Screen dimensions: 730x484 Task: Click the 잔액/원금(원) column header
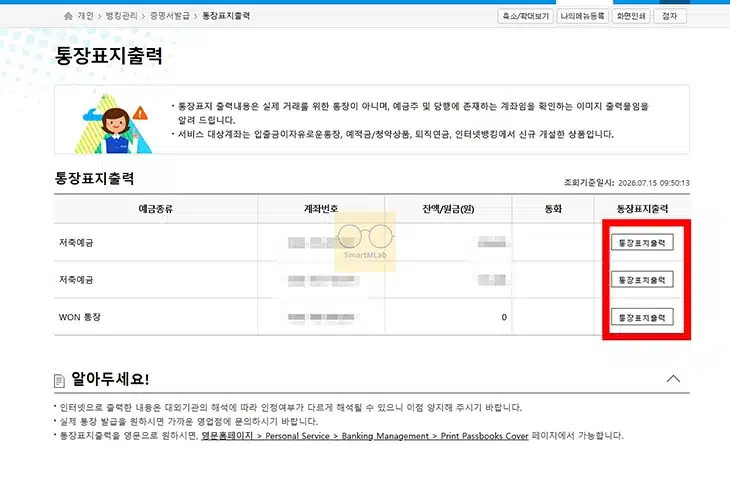pyautogui.click(x=448, y=209)
